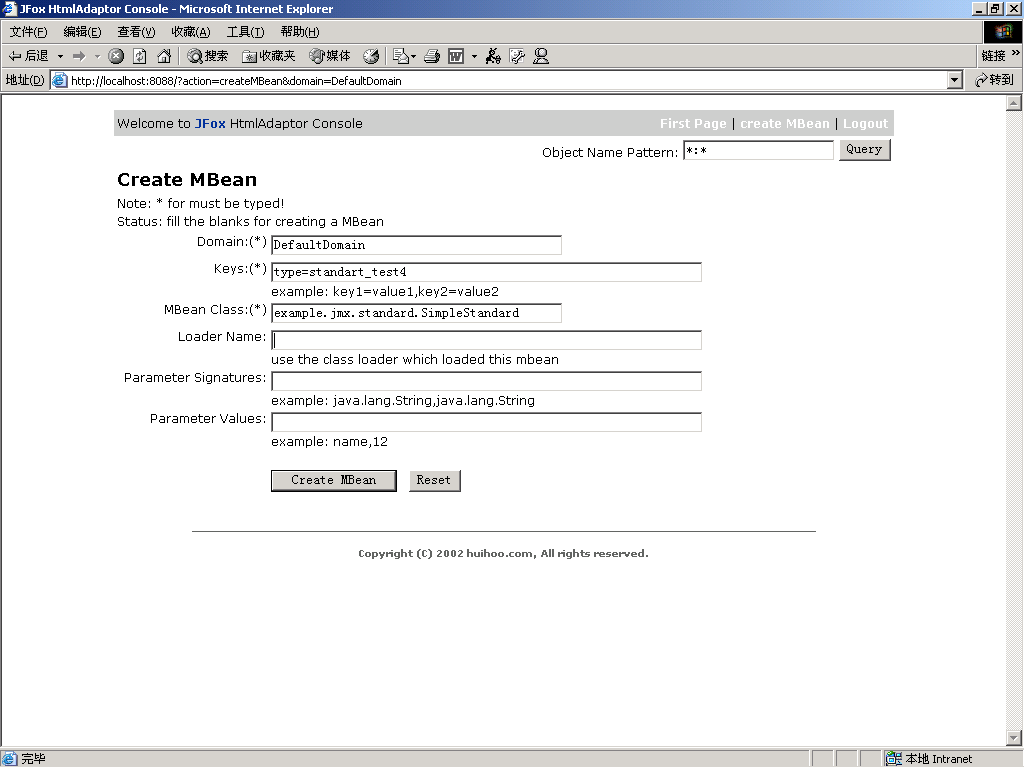This screenshot has width=1024, height=768.
Task: Open the Help (帮助) menu
Action: 300,32
